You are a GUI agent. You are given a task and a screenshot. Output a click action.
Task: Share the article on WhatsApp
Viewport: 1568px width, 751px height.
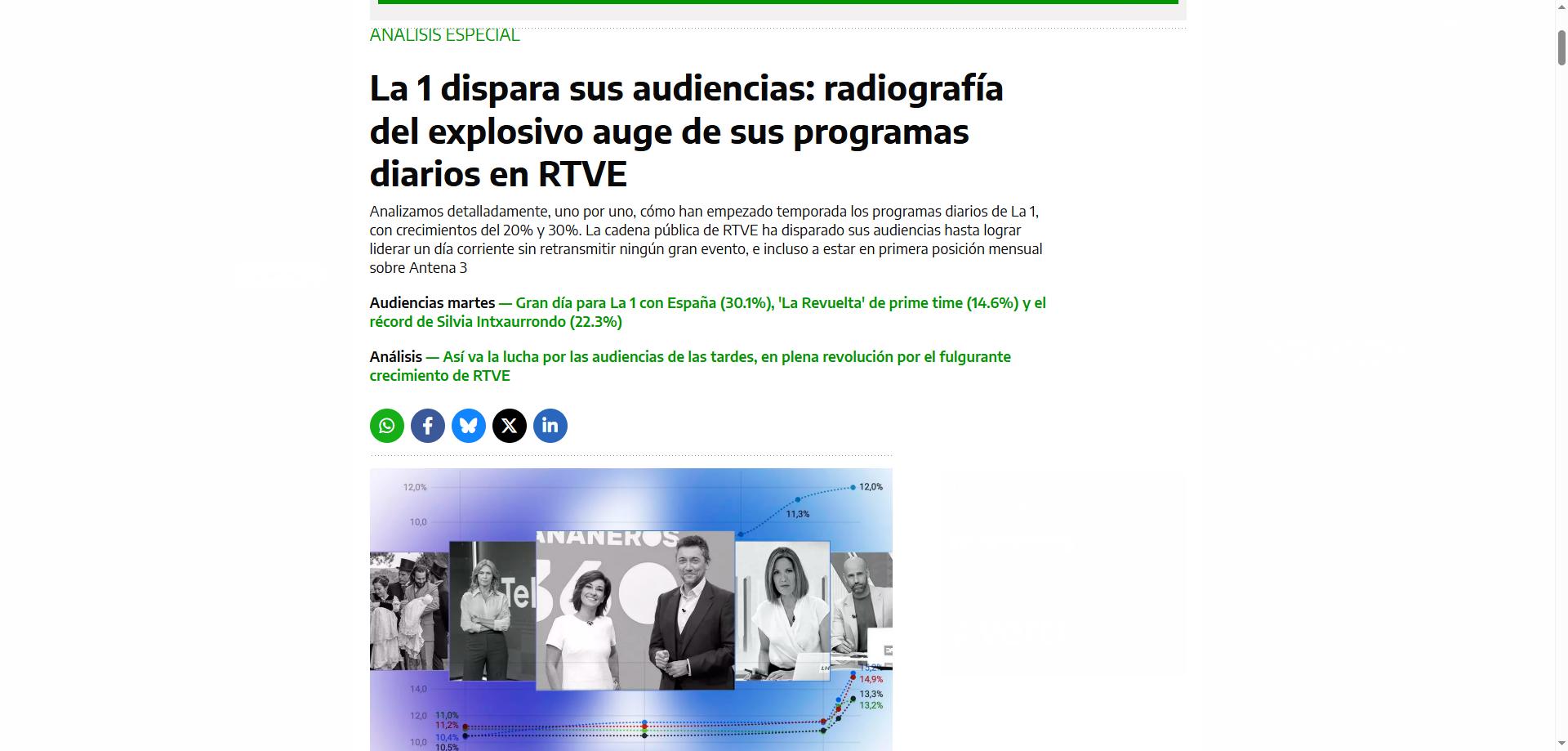pyautogui.click(x=386, y=426)
